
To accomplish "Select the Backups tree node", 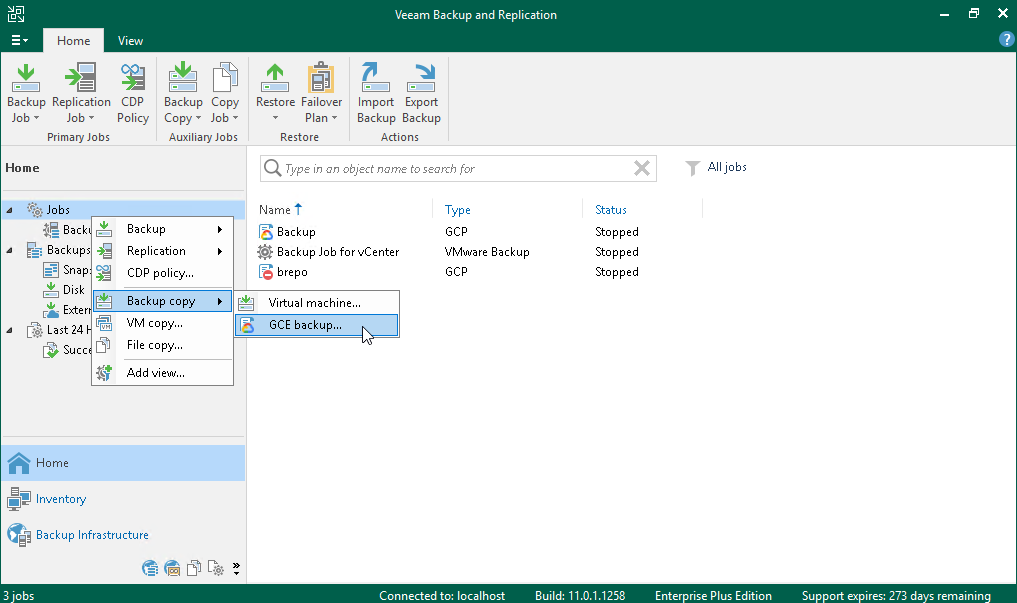I will coord(60,250).
